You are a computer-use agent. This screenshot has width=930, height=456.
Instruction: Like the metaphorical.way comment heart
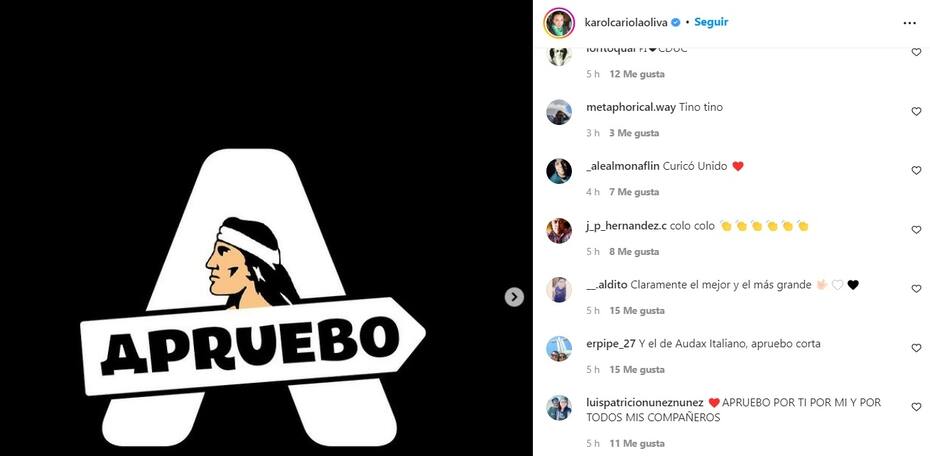pos(916,111)
